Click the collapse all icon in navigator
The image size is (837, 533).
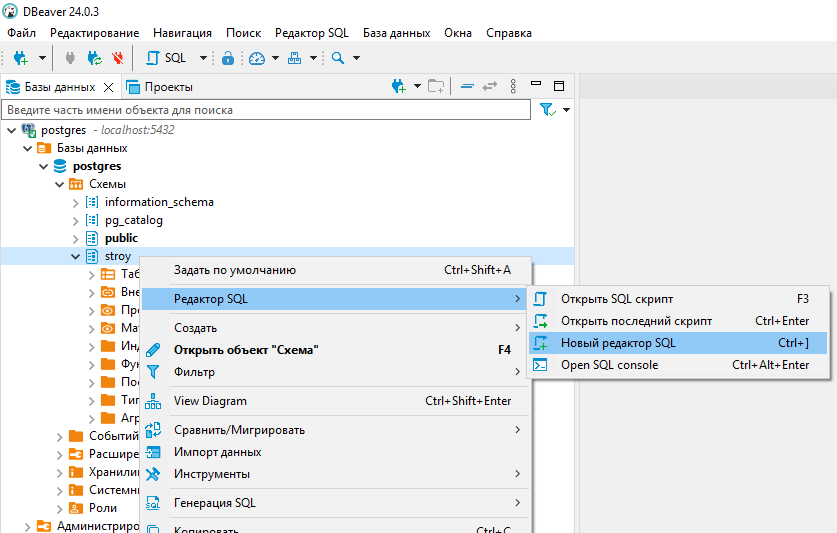click(467, 86)
